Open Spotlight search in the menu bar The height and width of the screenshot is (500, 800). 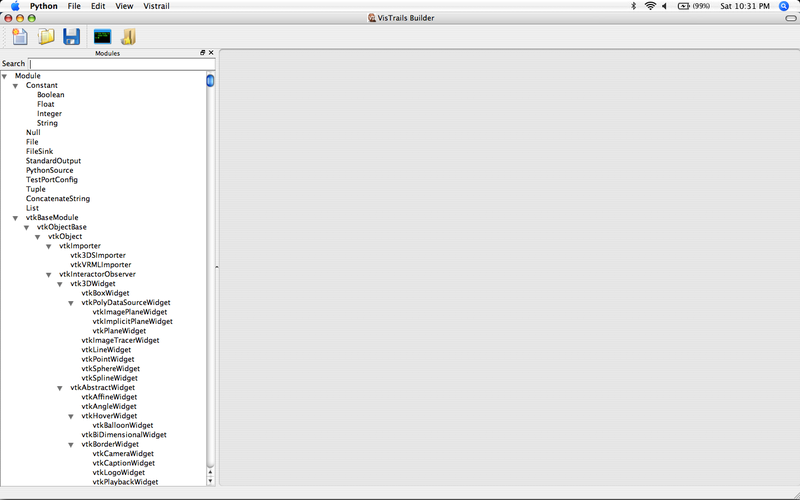787,6
